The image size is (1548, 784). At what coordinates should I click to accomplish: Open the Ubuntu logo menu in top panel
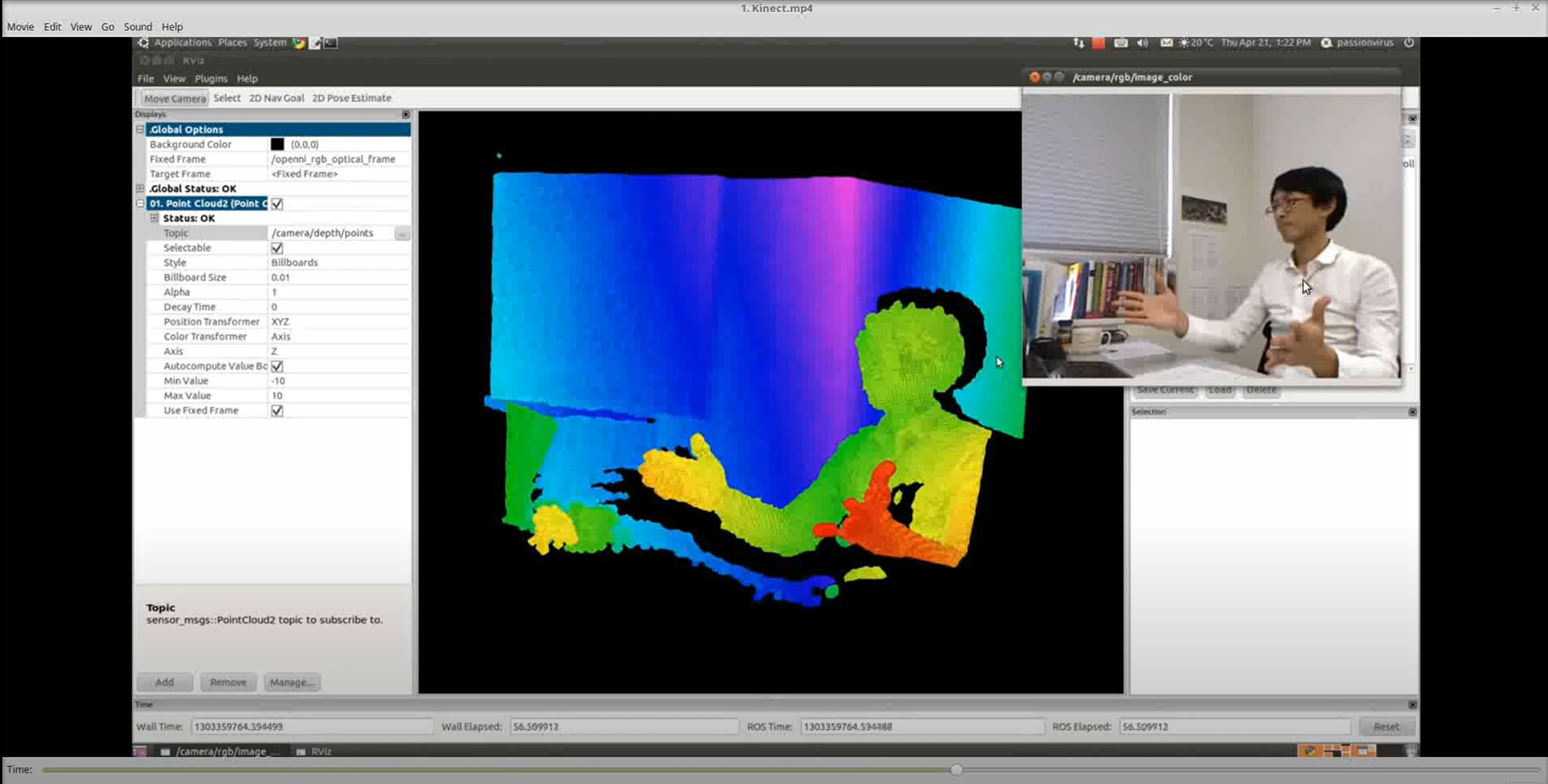[x=143, y=43]
